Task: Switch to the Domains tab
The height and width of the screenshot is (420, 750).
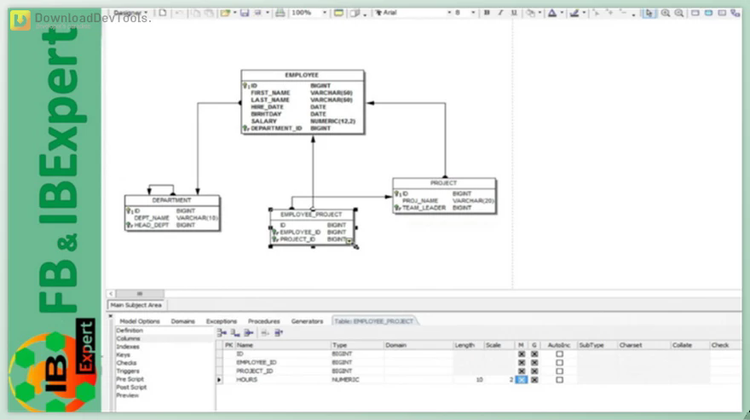Action: pos(183,321)
